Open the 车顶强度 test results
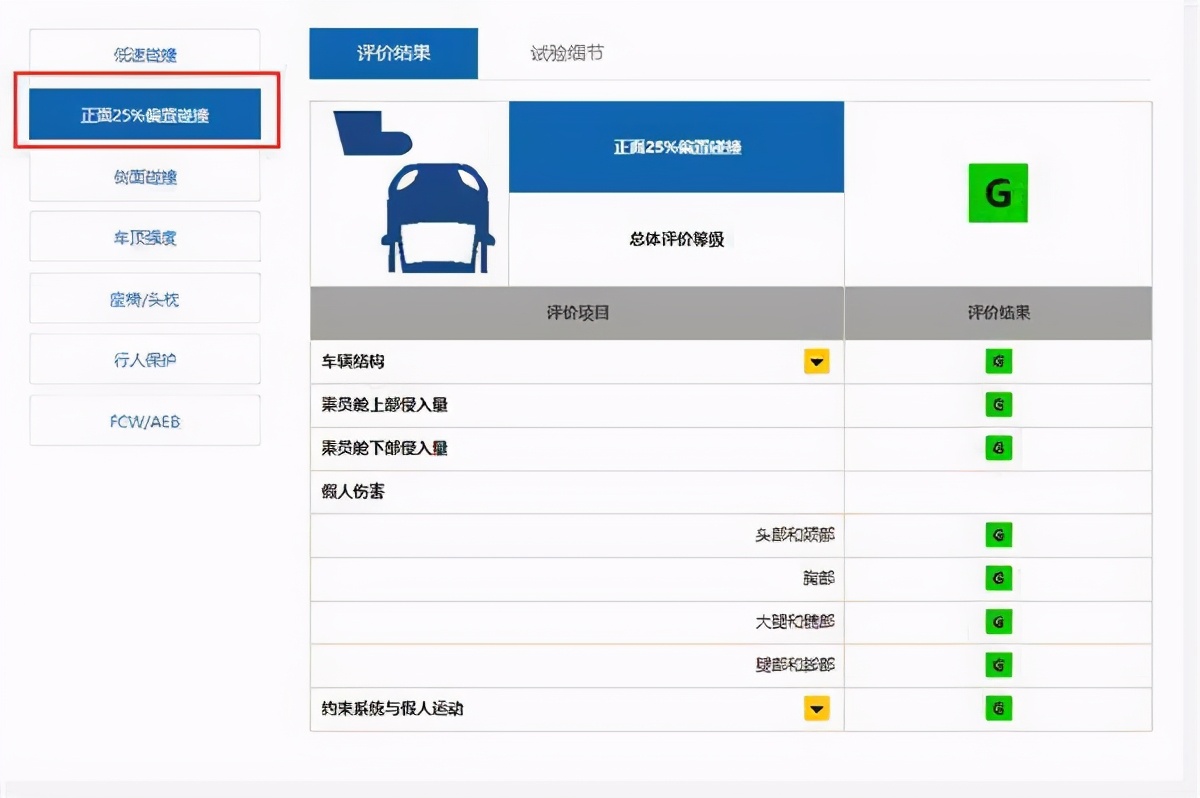 [x=144, y=236]
